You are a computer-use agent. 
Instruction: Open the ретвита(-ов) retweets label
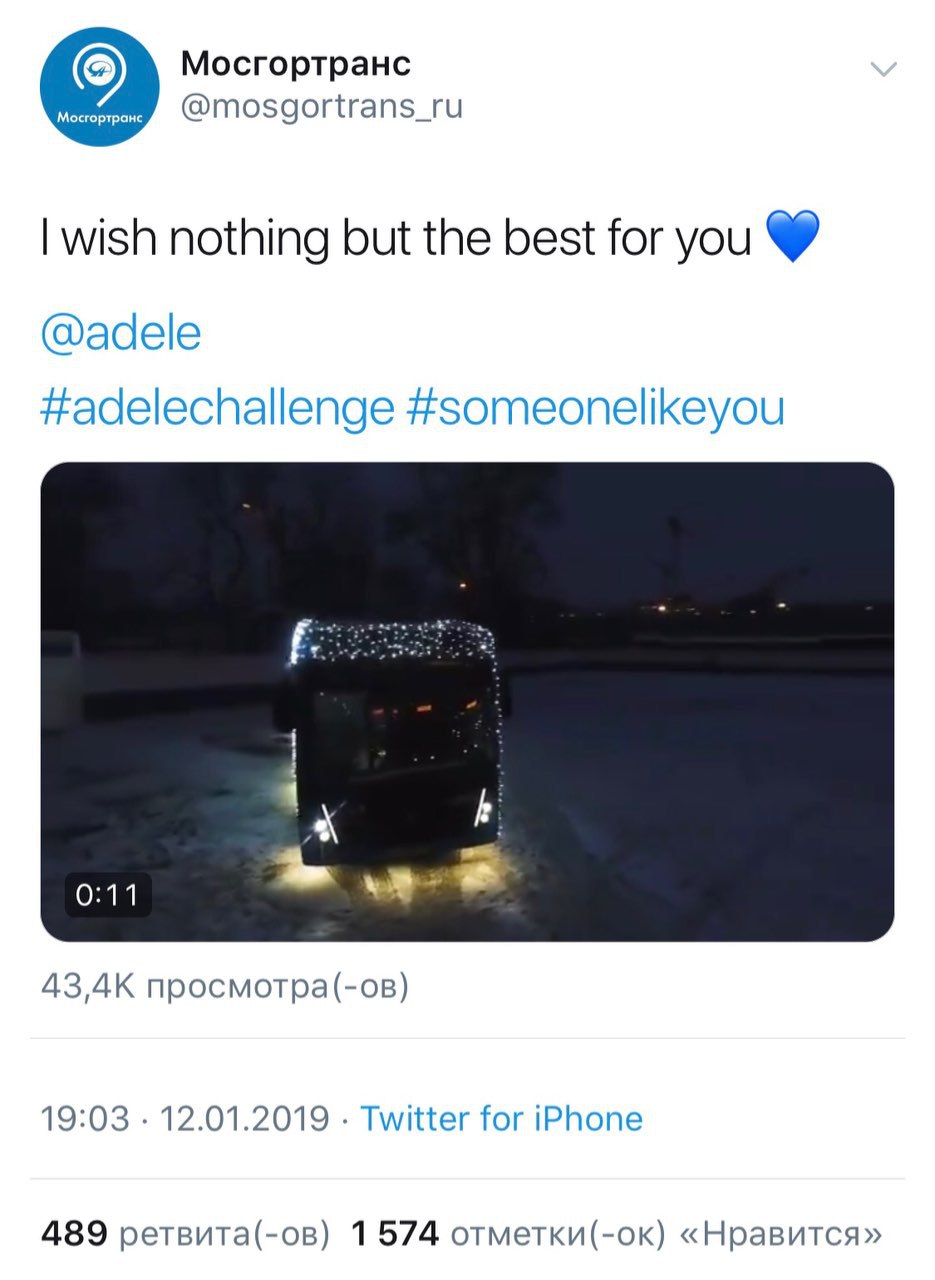[x=224, y=1234]
